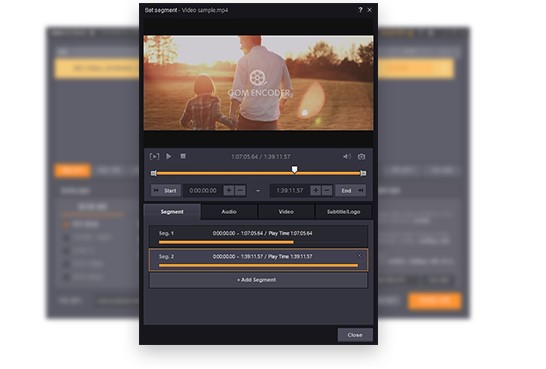Click the start time input field
The height and width of the screenshot is (369, 546).
(203, 190)
